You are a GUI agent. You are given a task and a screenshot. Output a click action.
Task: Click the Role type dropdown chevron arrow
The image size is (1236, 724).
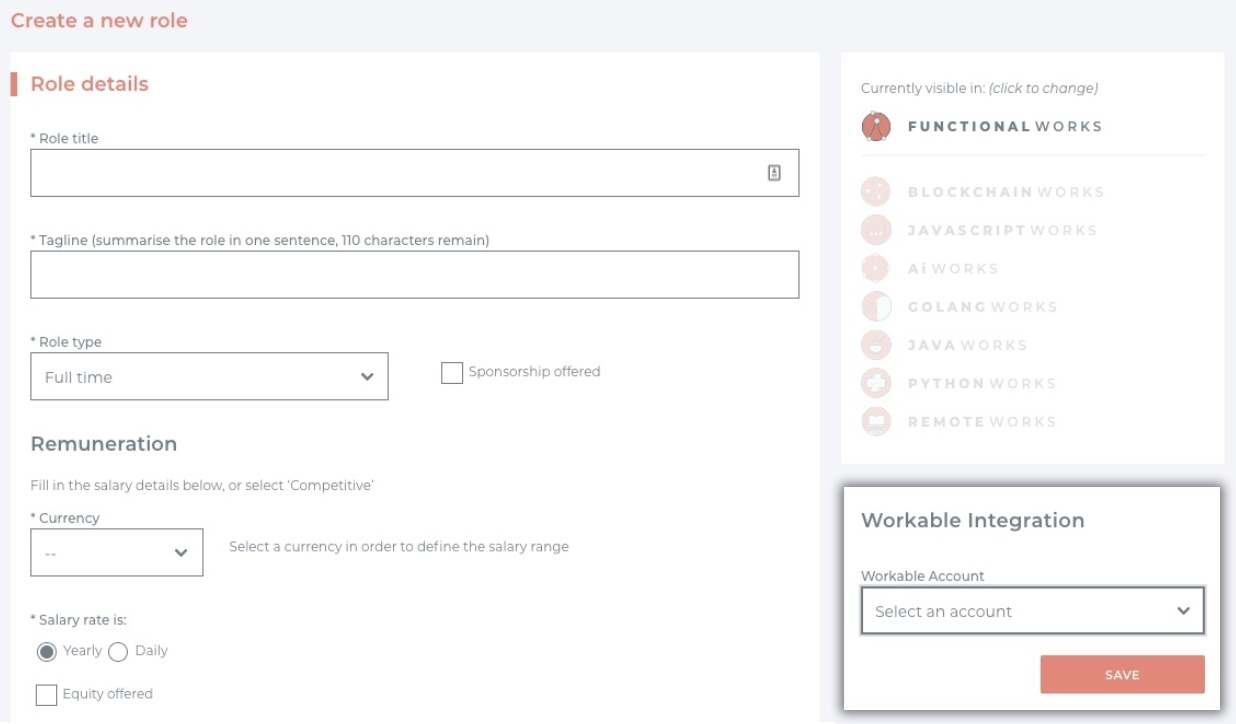coord(367,378)
